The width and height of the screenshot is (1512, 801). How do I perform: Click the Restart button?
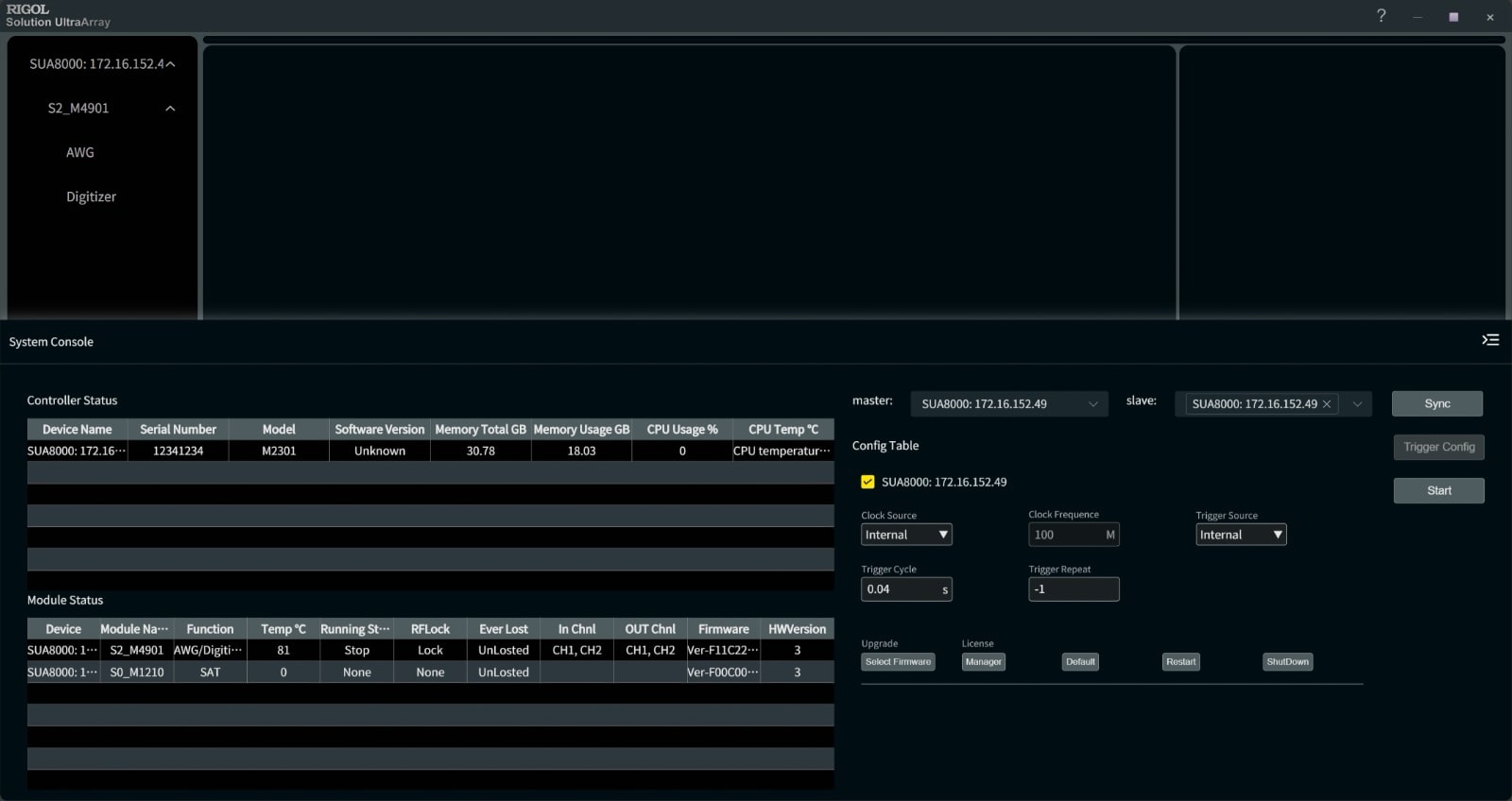point(1180,662)
